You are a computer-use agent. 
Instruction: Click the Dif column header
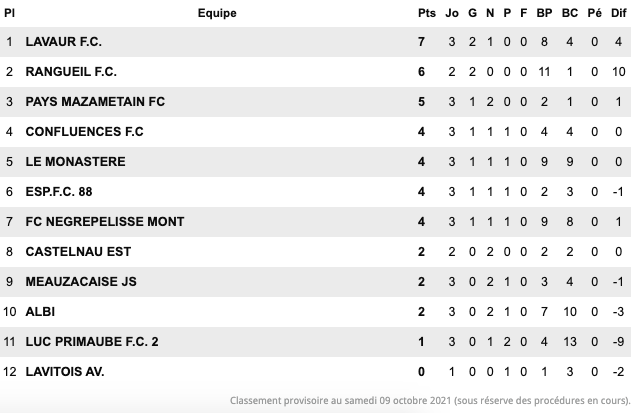click(x=620, y=13)
